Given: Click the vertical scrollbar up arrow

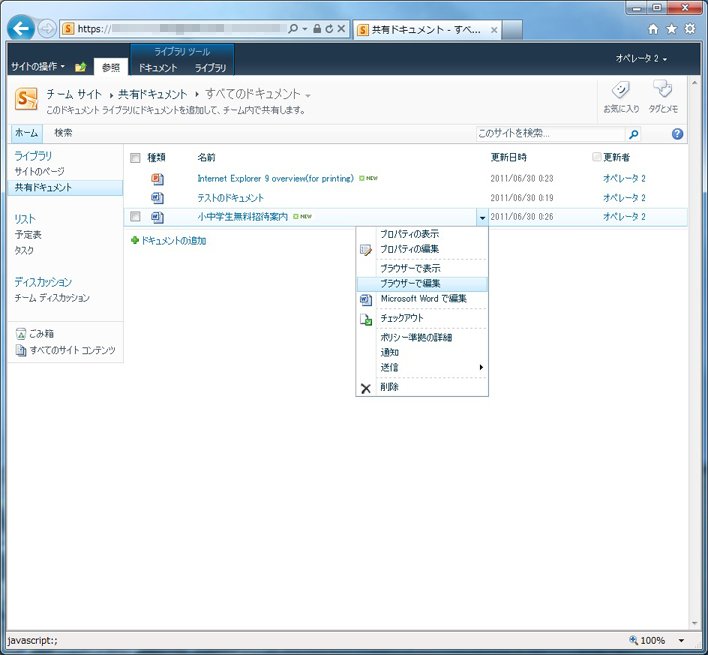Looking at the screenshot, I should pos(694,84).
